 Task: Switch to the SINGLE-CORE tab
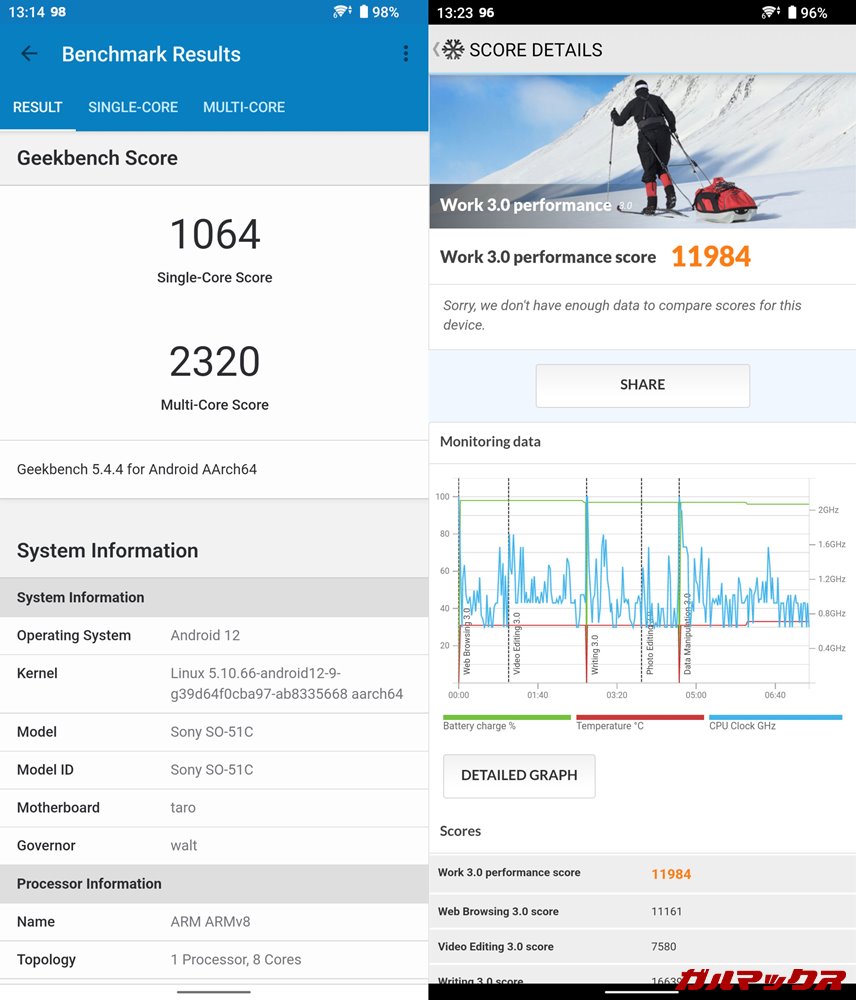[x=133, y=107]
